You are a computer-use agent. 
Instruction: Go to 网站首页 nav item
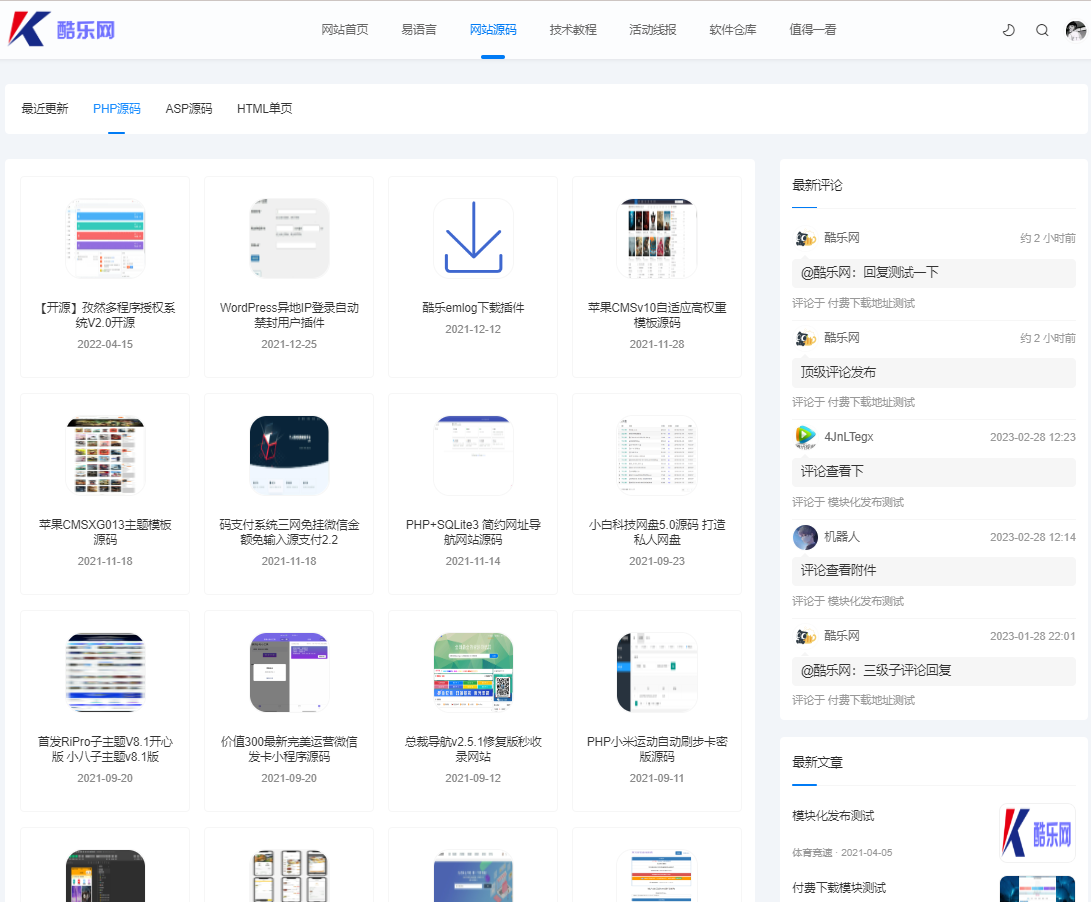pyautogui.click(x=344, y=29)
